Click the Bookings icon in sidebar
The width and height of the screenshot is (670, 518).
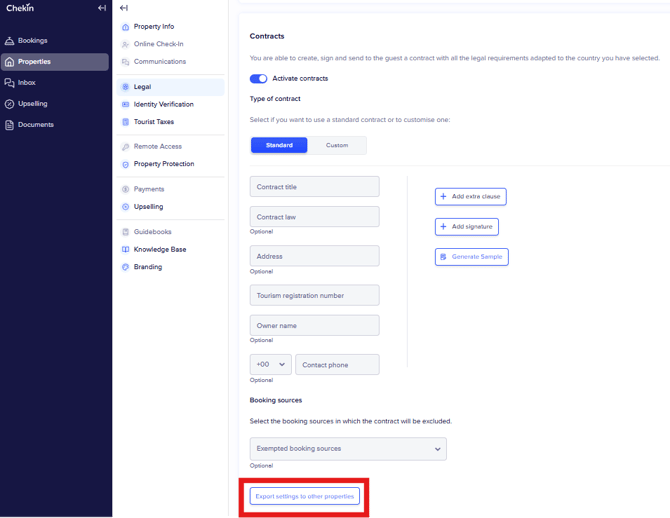point(9,41)
